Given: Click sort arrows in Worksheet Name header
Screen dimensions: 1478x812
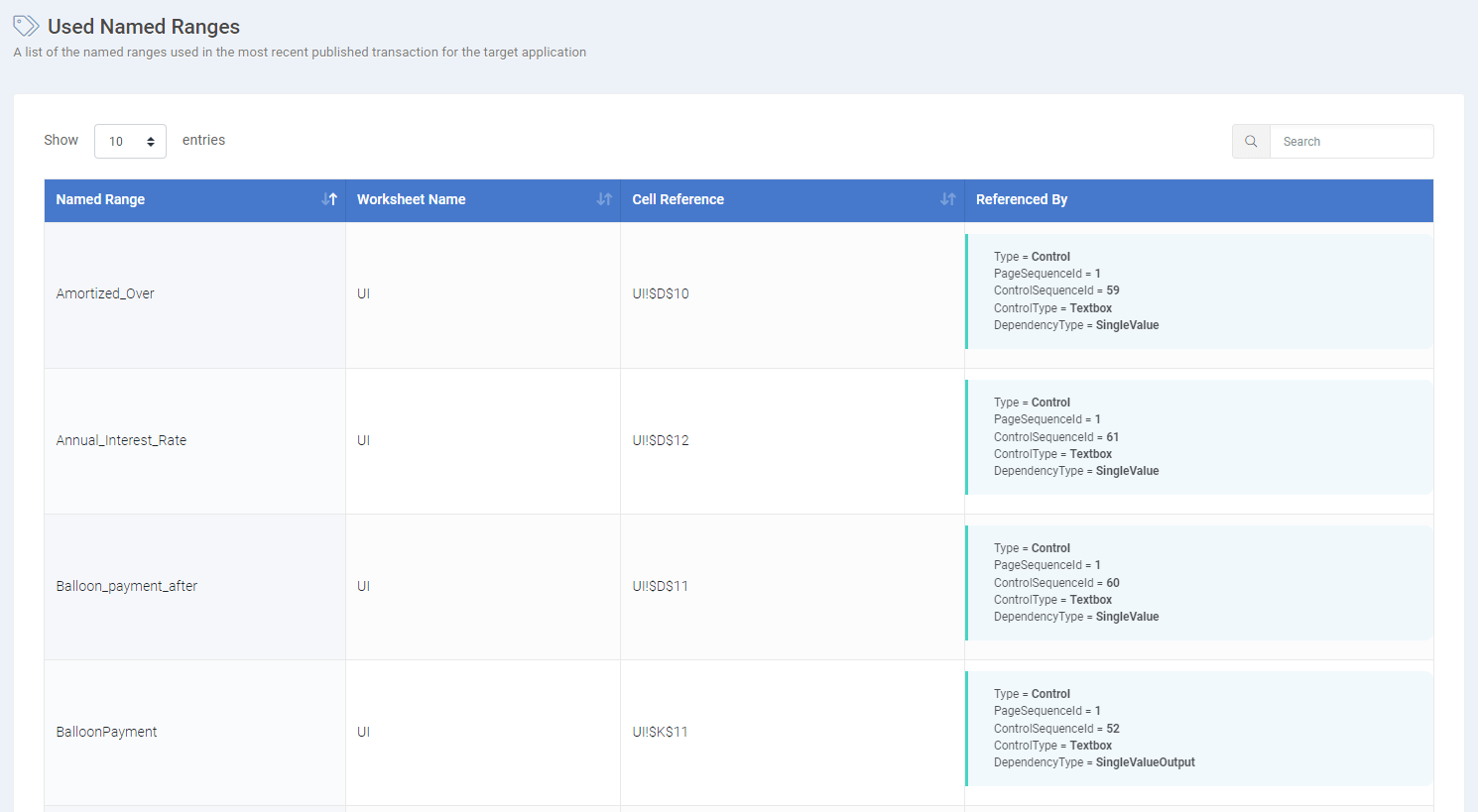Looking at the screenshot, I should click(604, 199).
